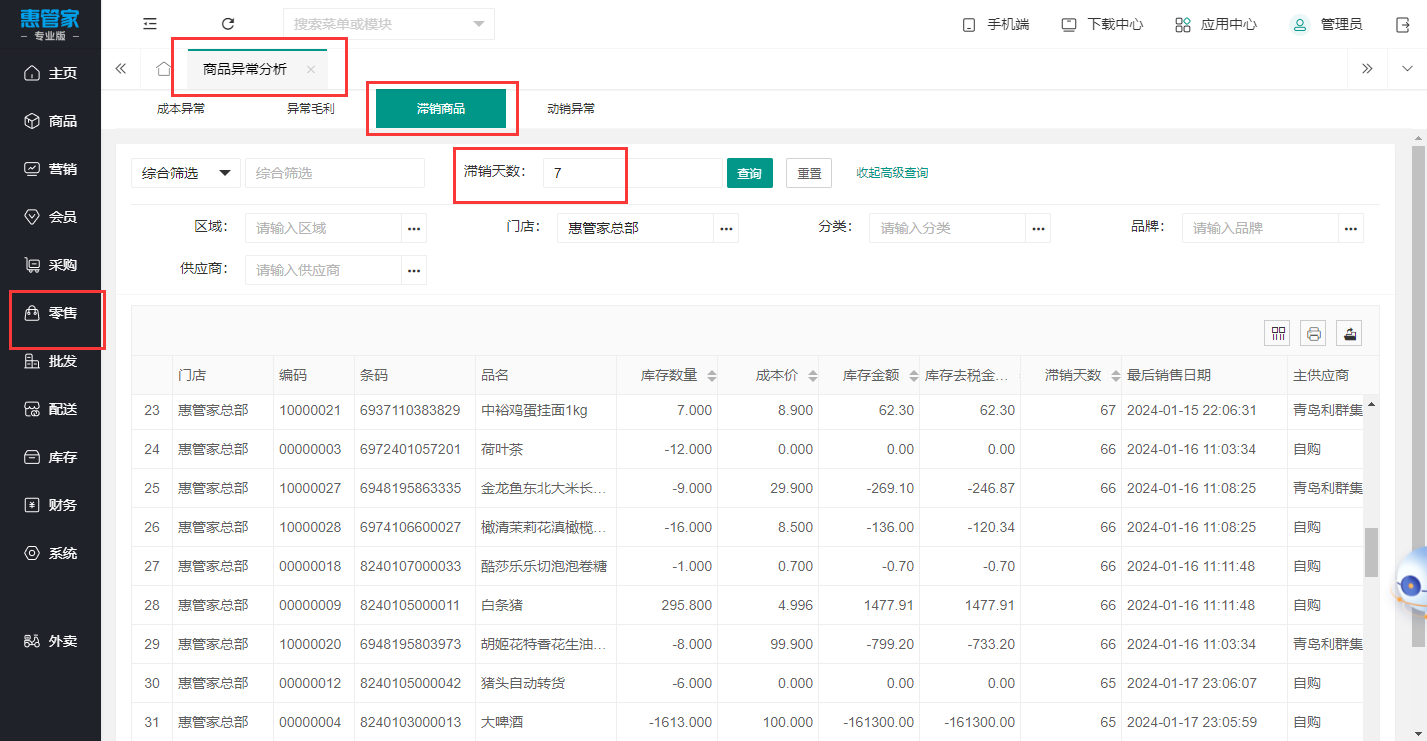Go to home tab via house icon

[164, 69]
